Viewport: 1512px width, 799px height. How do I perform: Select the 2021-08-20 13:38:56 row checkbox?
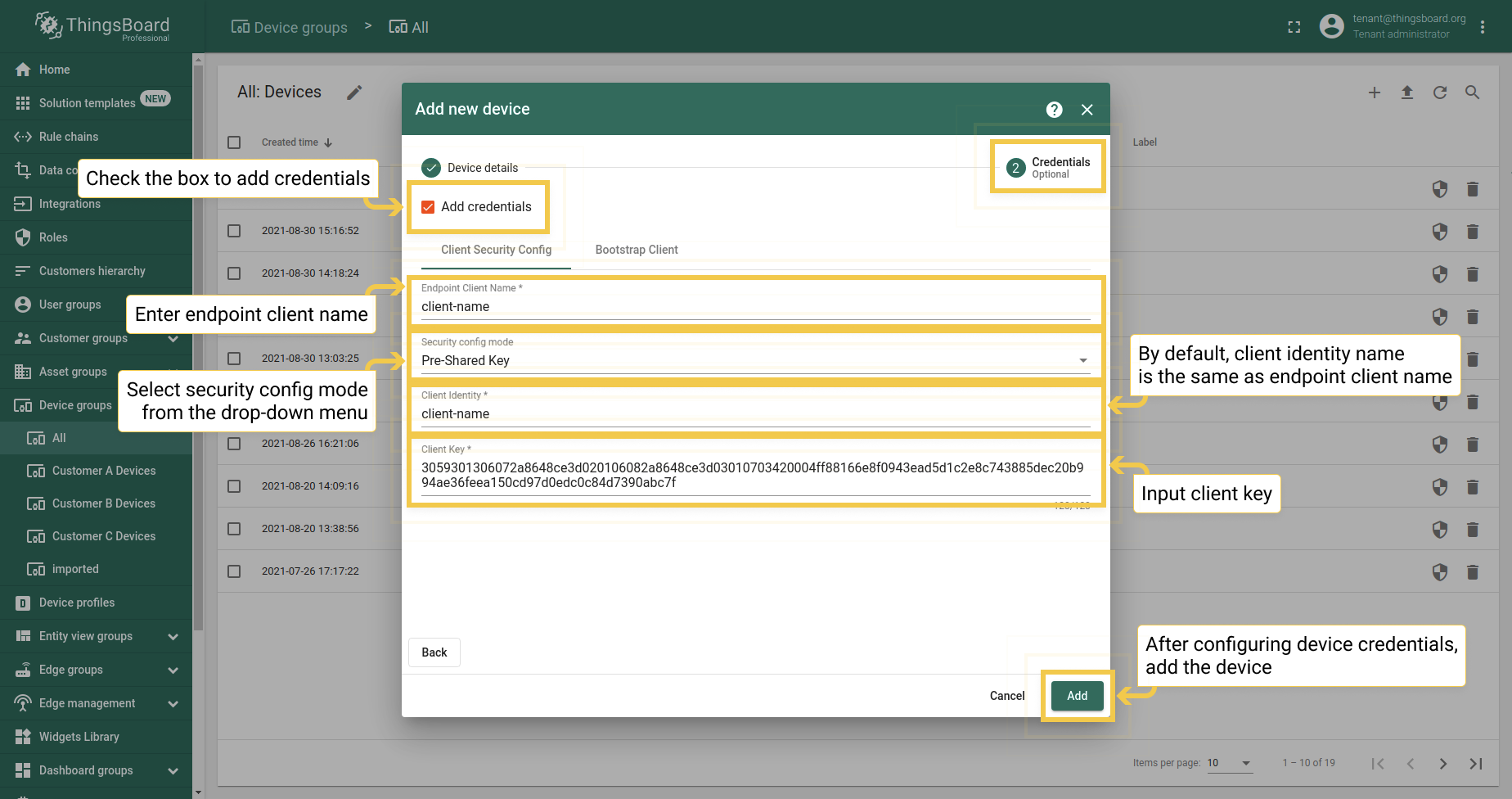pos(234,529)
